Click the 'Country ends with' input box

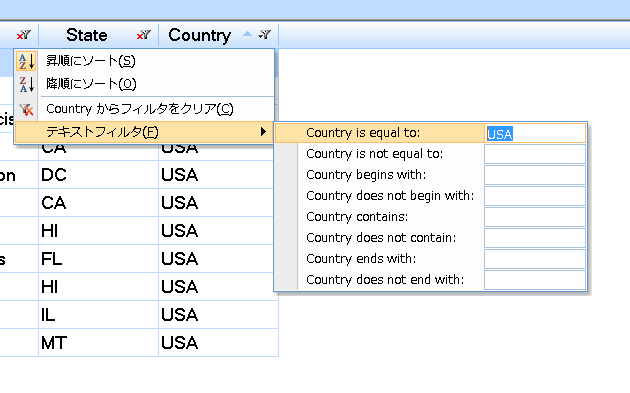535,259
